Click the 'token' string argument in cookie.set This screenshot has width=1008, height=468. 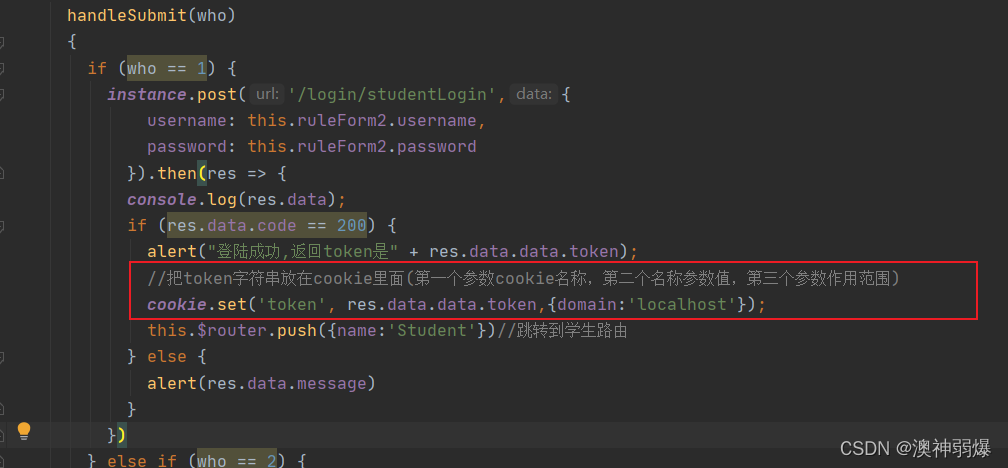point(292,304)
